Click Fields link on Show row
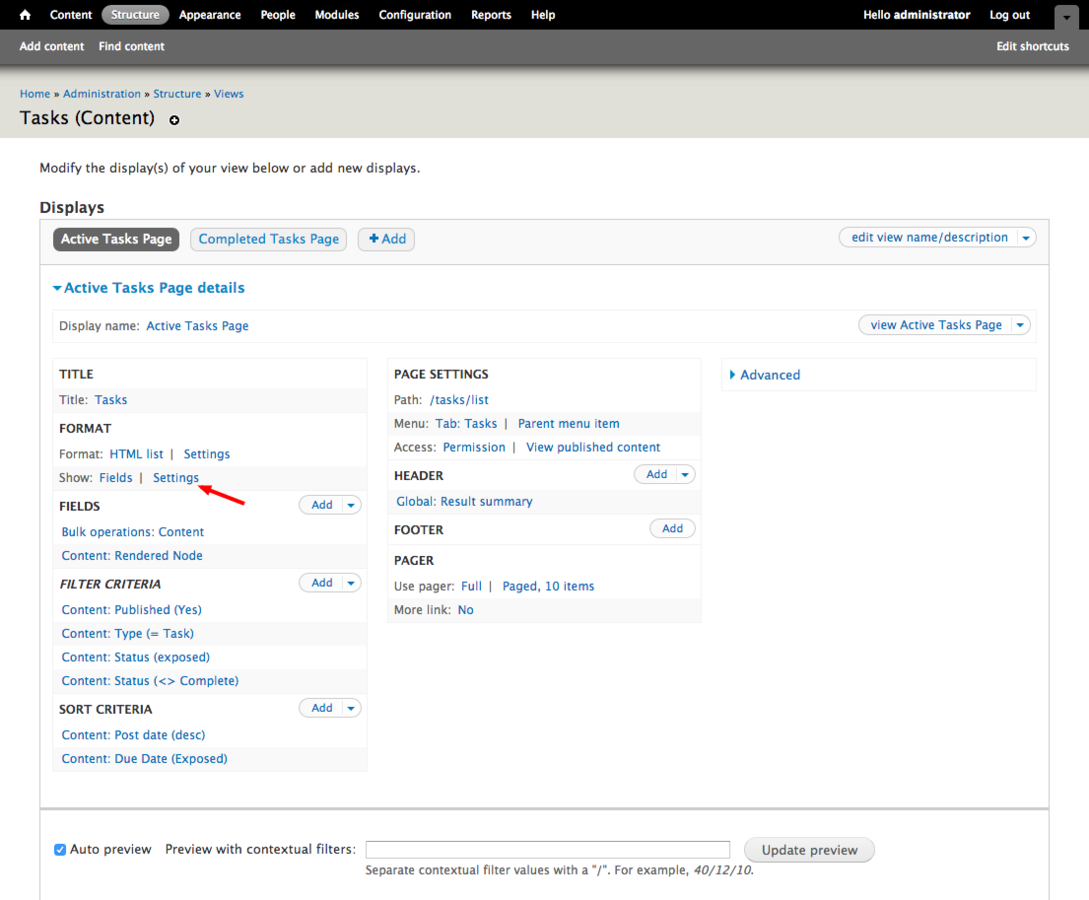Viewport: 1089px width, 900px height. coord(115,478)
